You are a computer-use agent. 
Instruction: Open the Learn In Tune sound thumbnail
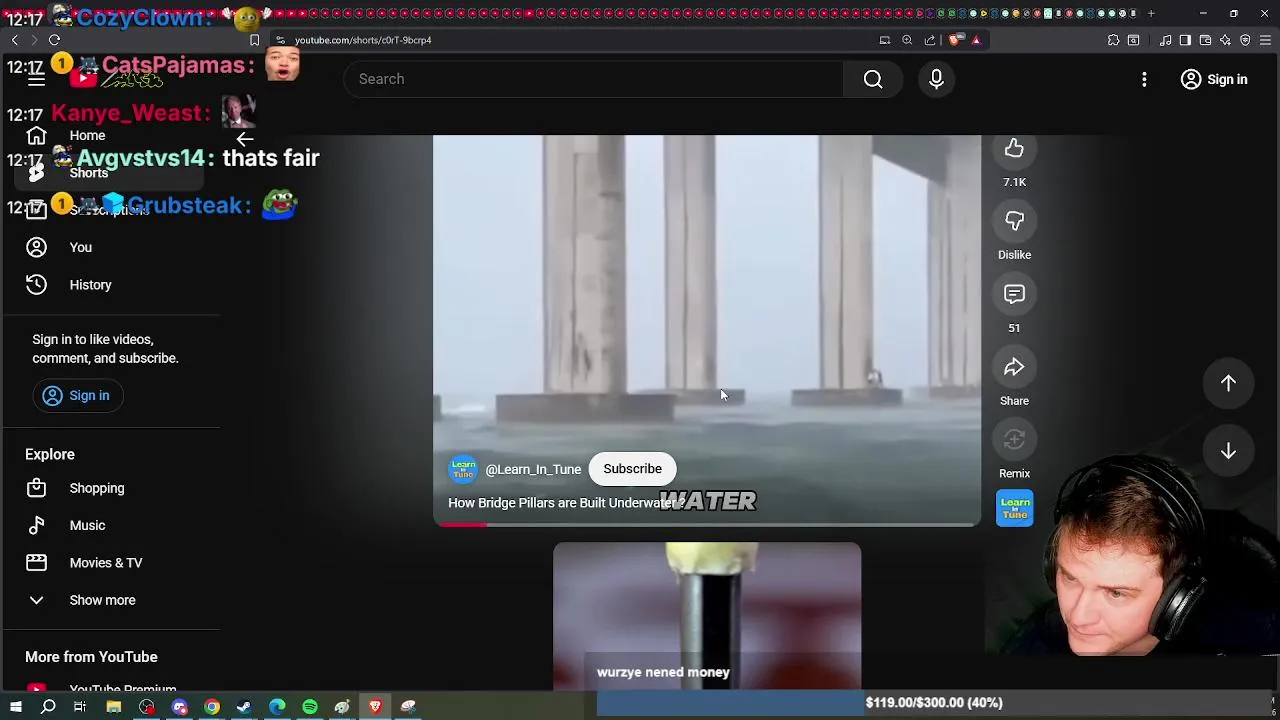click(x=1014, y=508)
